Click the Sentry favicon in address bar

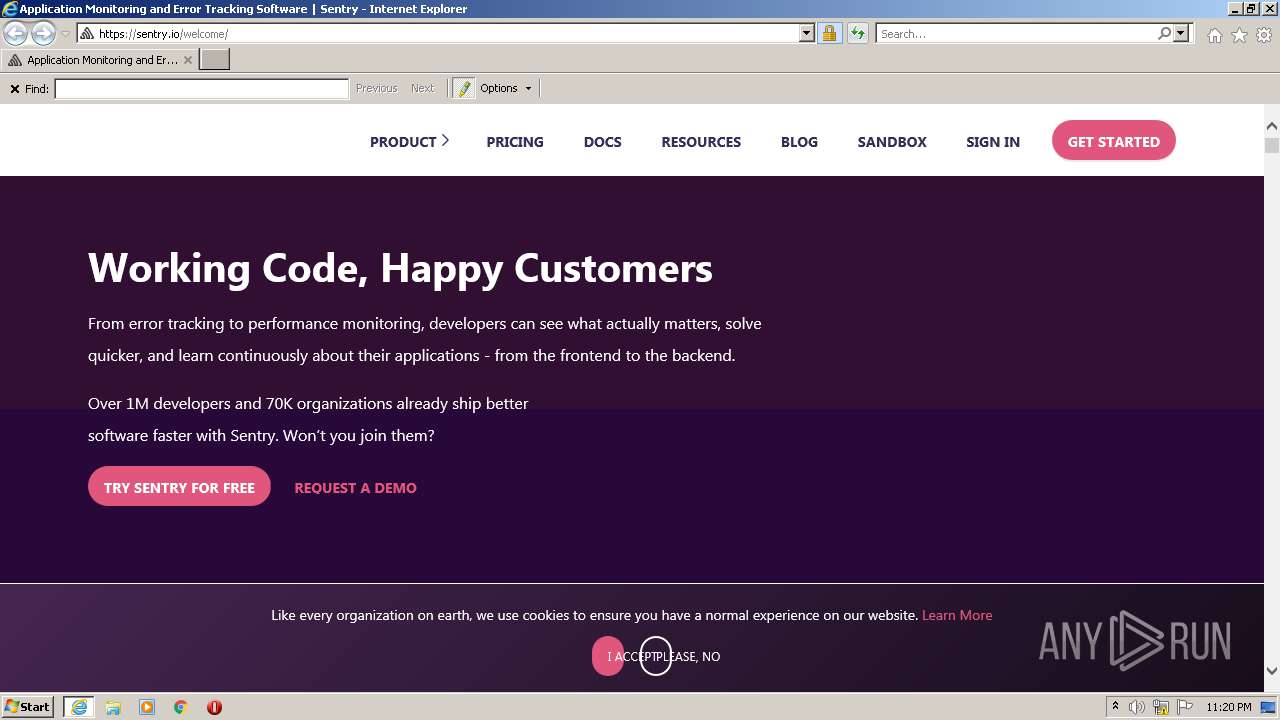pos(87,33)
